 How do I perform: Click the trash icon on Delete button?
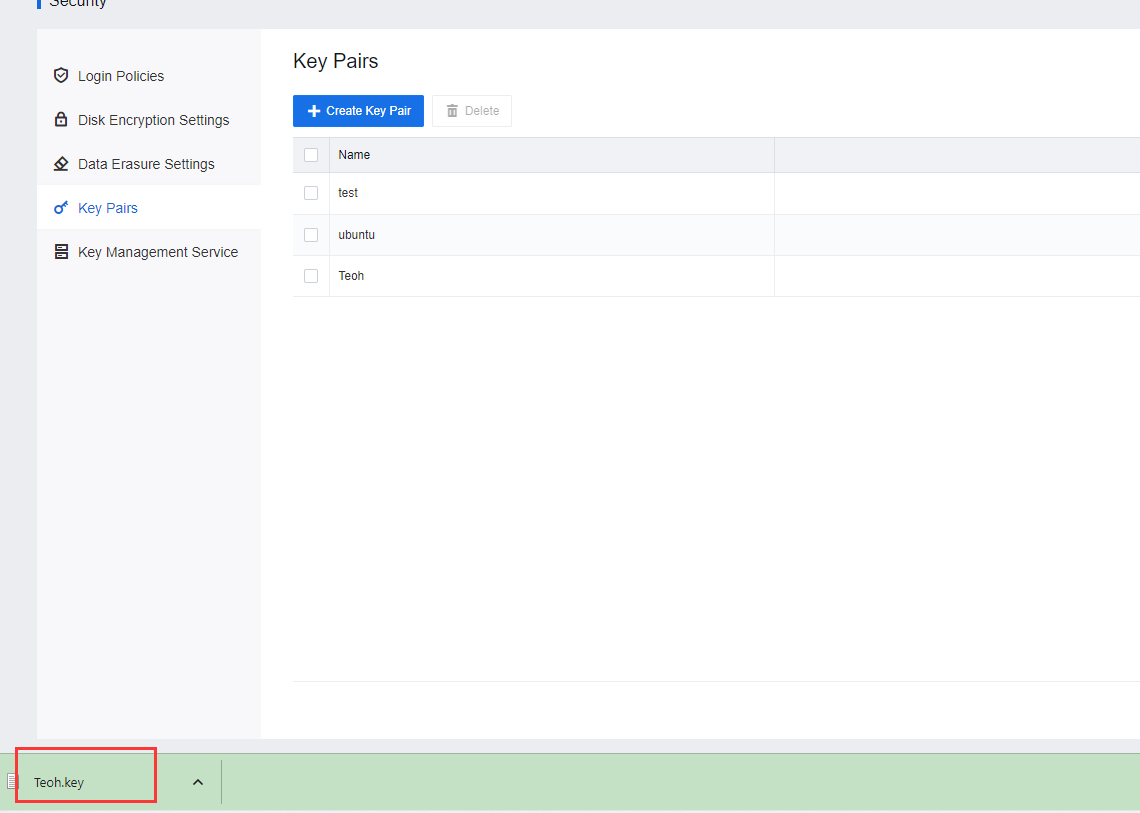tap(452, 111)
